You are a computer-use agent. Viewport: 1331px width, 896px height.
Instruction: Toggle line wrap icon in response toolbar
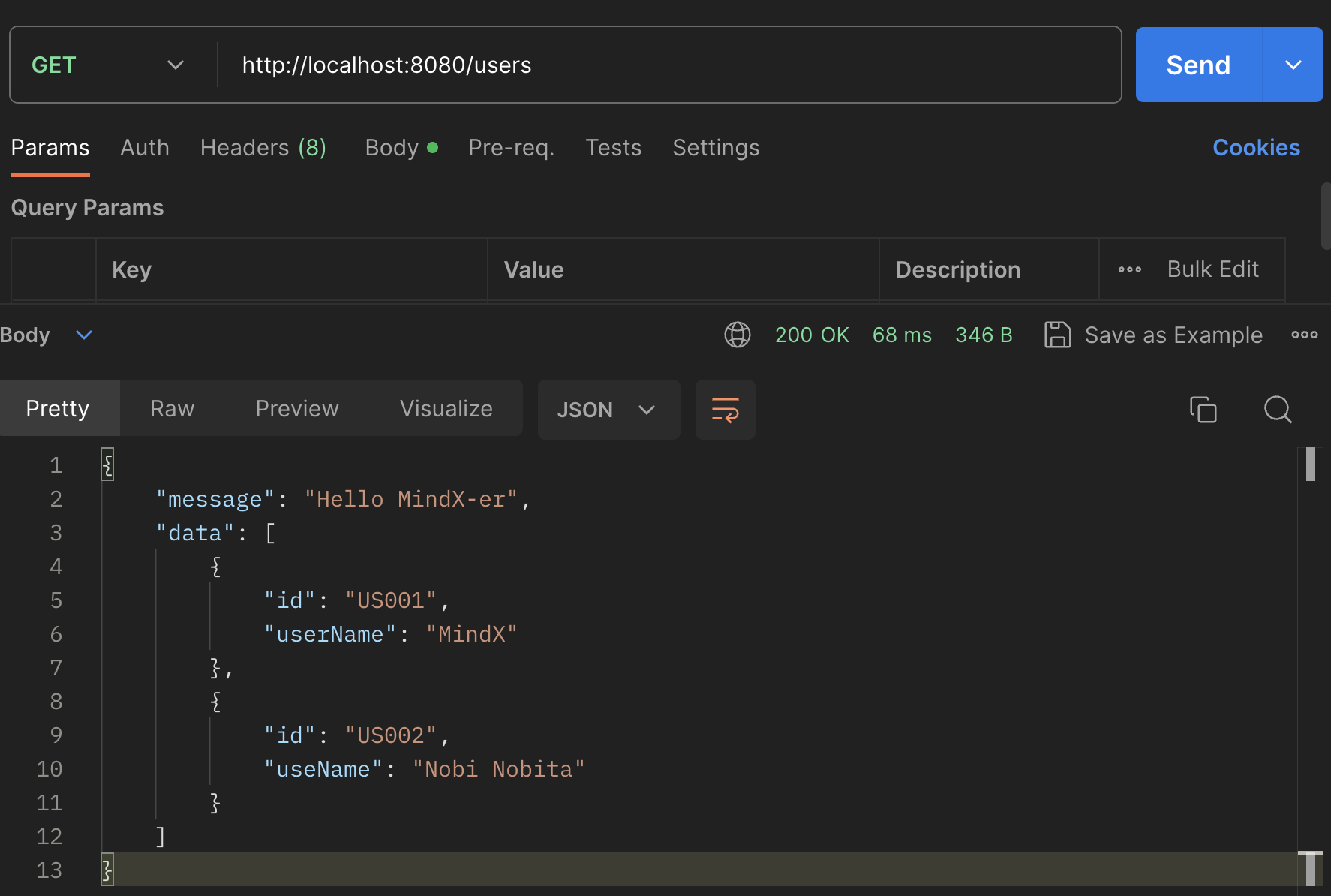click(x=725, y=410)
